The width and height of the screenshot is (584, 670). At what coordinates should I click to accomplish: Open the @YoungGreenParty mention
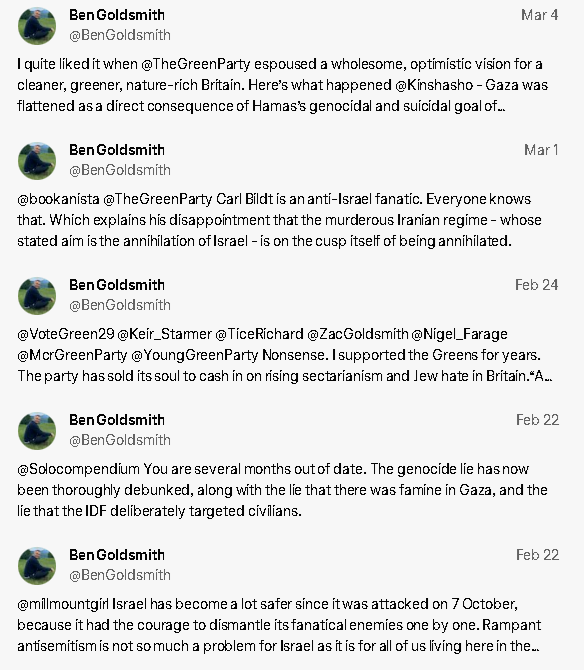tap(194, 355)
